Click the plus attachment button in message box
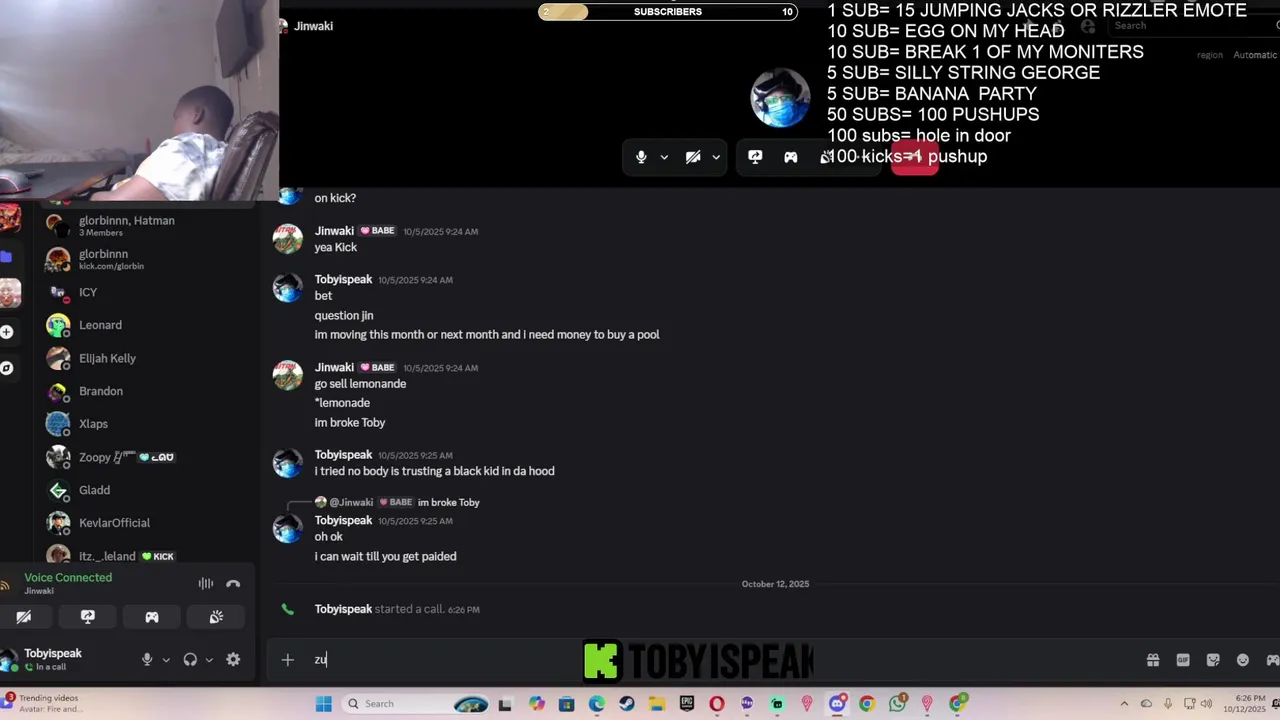Screen dimensions: 1280x720 click(x=288, y=660)
